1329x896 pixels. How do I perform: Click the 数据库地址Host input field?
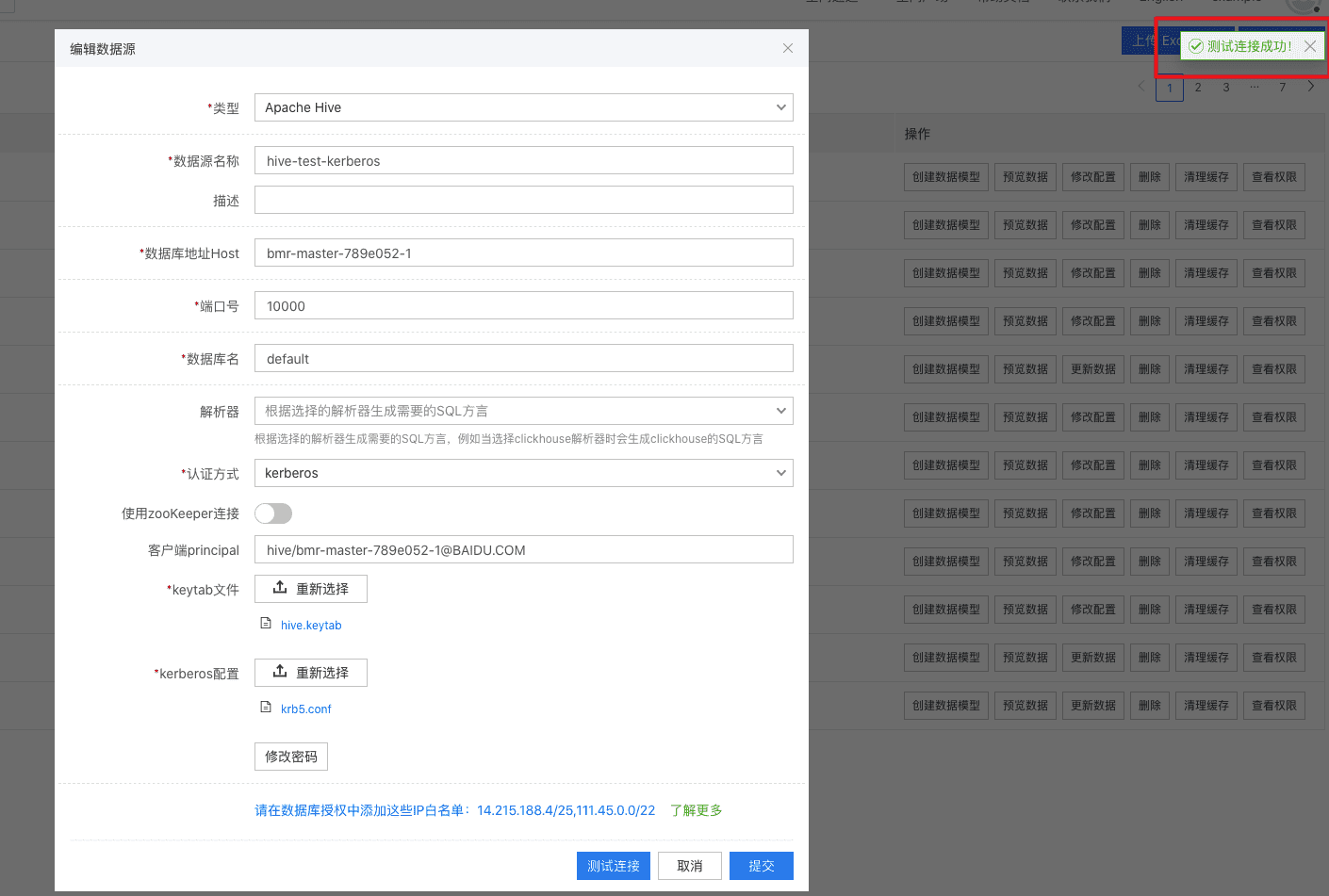[x=524, y=253]
